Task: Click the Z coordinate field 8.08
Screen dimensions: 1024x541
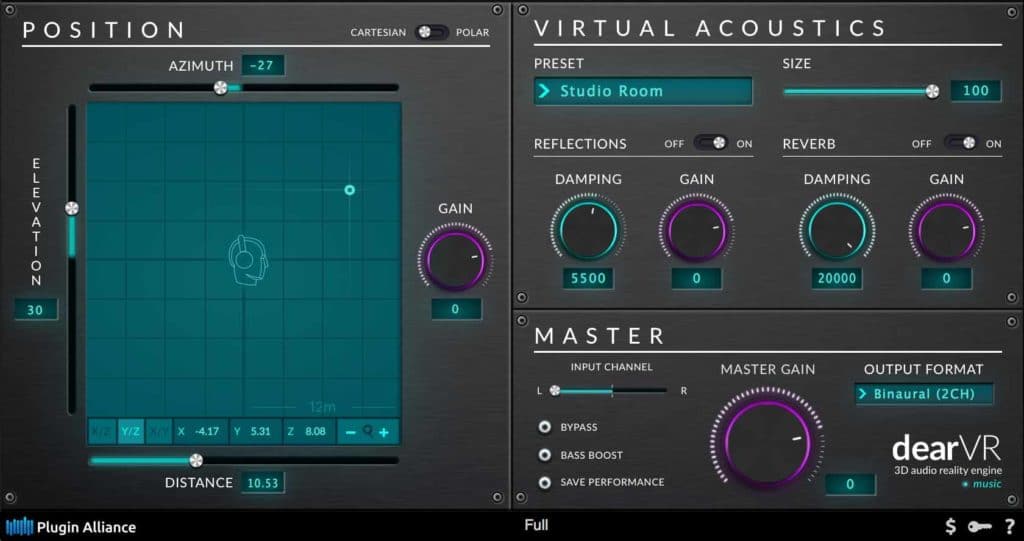Action: point(310,432)
